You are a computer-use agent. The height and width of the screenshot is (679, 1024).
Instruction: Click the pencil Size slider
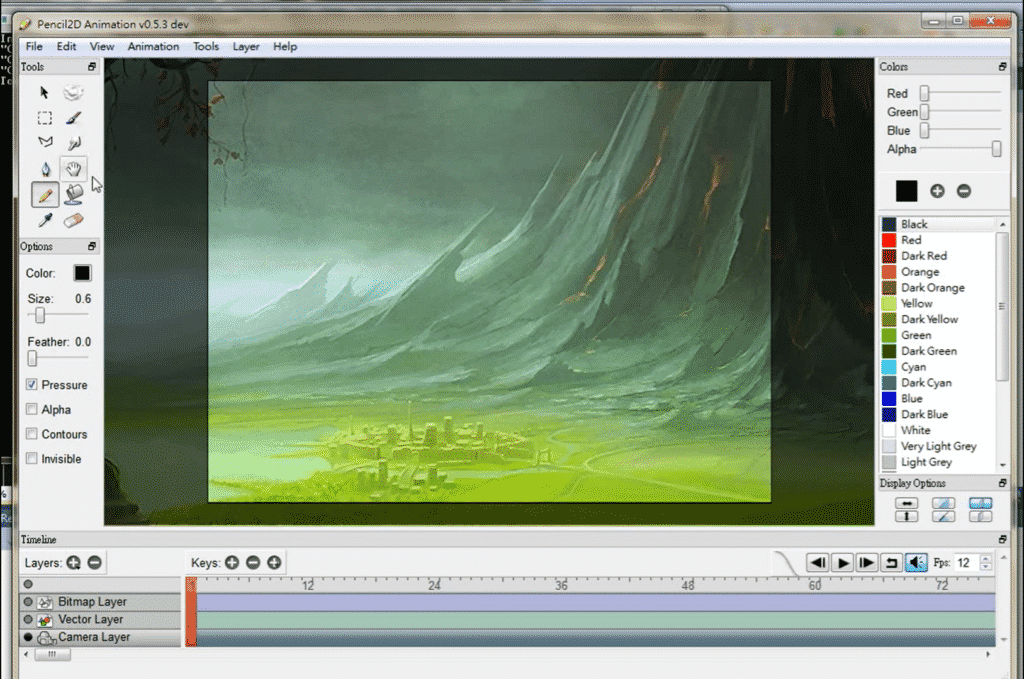(x=57, y=315)
